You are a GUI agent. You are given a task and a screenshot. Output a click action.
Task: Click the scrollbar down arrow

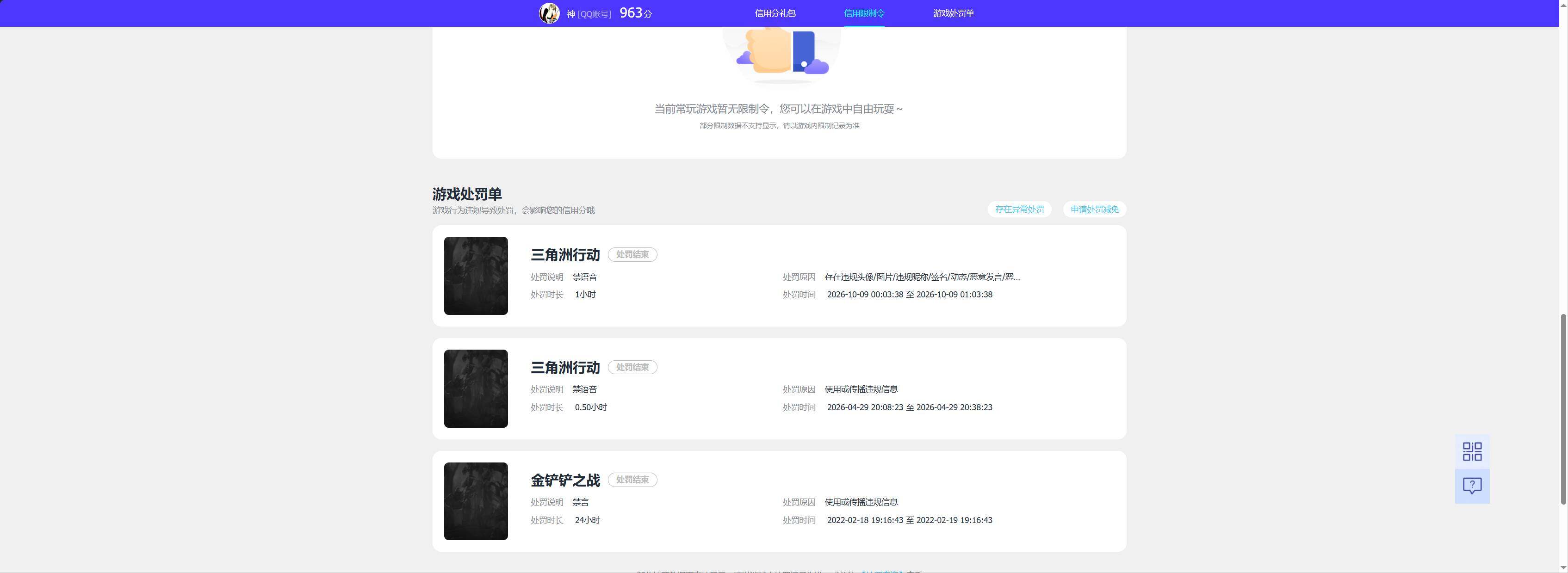coord(1563,568)
